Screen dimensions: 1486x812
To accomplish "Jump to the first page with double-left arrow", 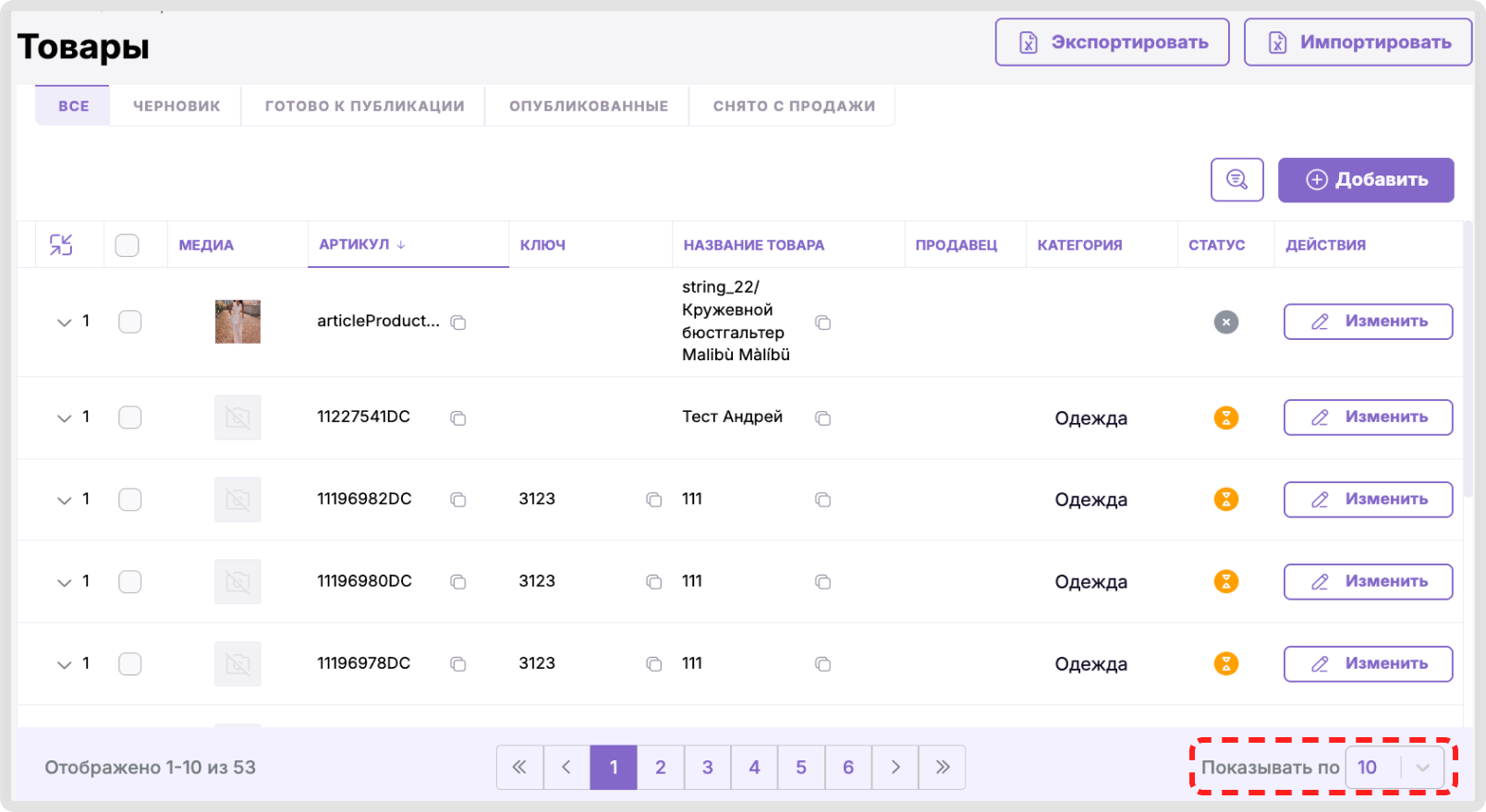I will pyautogui.click(x=520, y=768).
